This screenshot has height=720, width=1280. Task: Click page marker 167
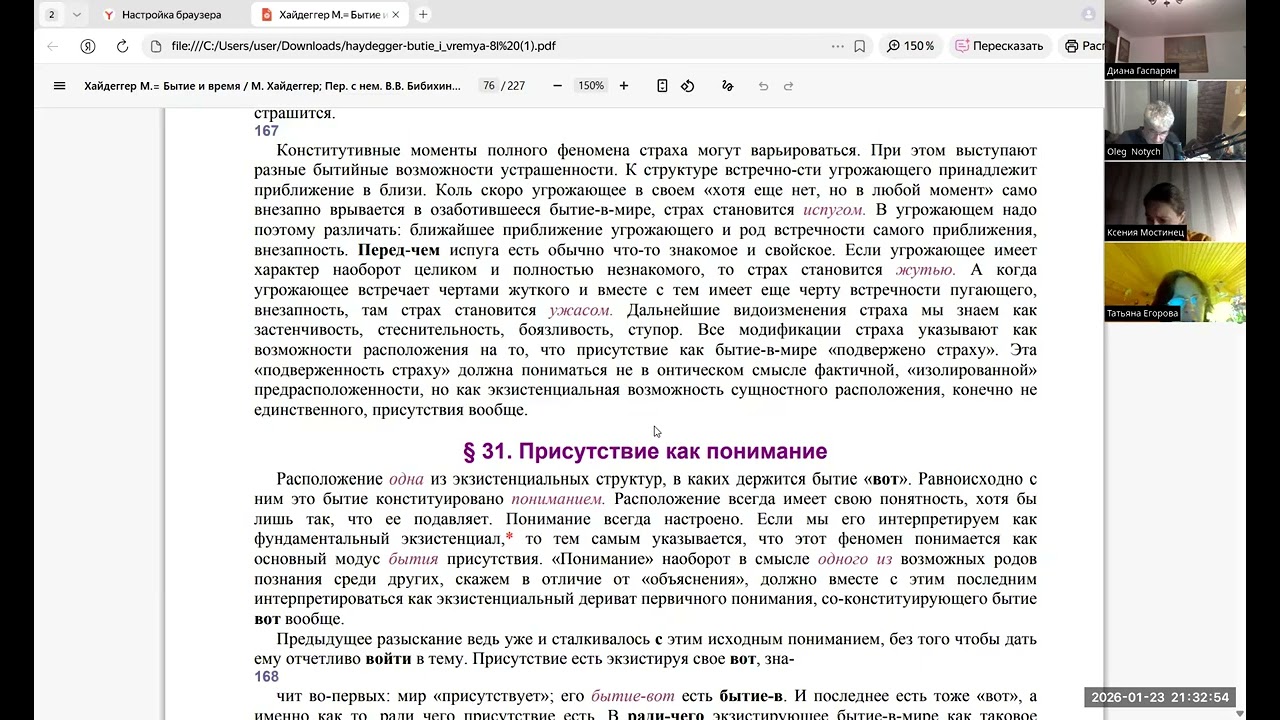pos(266,131)
